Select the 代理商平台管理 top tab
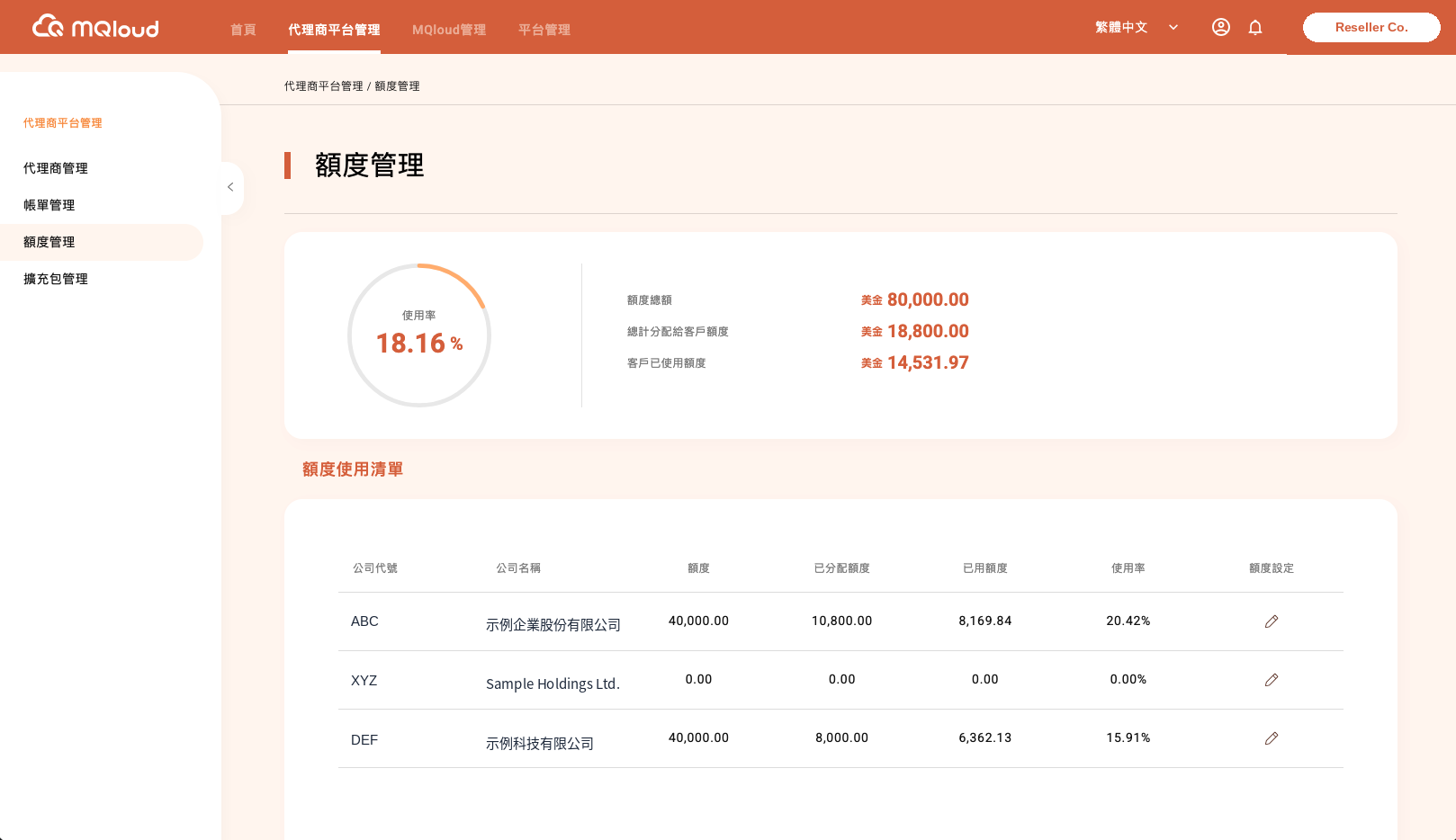This screenshot has height=840, width=1456. tap(334, 30)
